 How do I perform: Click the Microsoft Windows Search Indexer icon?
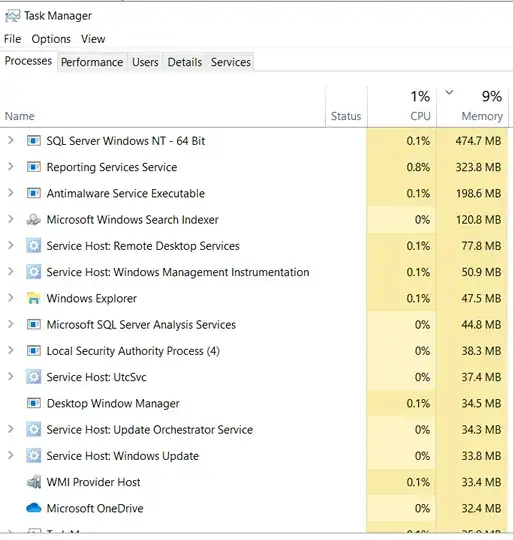(34, 219)
